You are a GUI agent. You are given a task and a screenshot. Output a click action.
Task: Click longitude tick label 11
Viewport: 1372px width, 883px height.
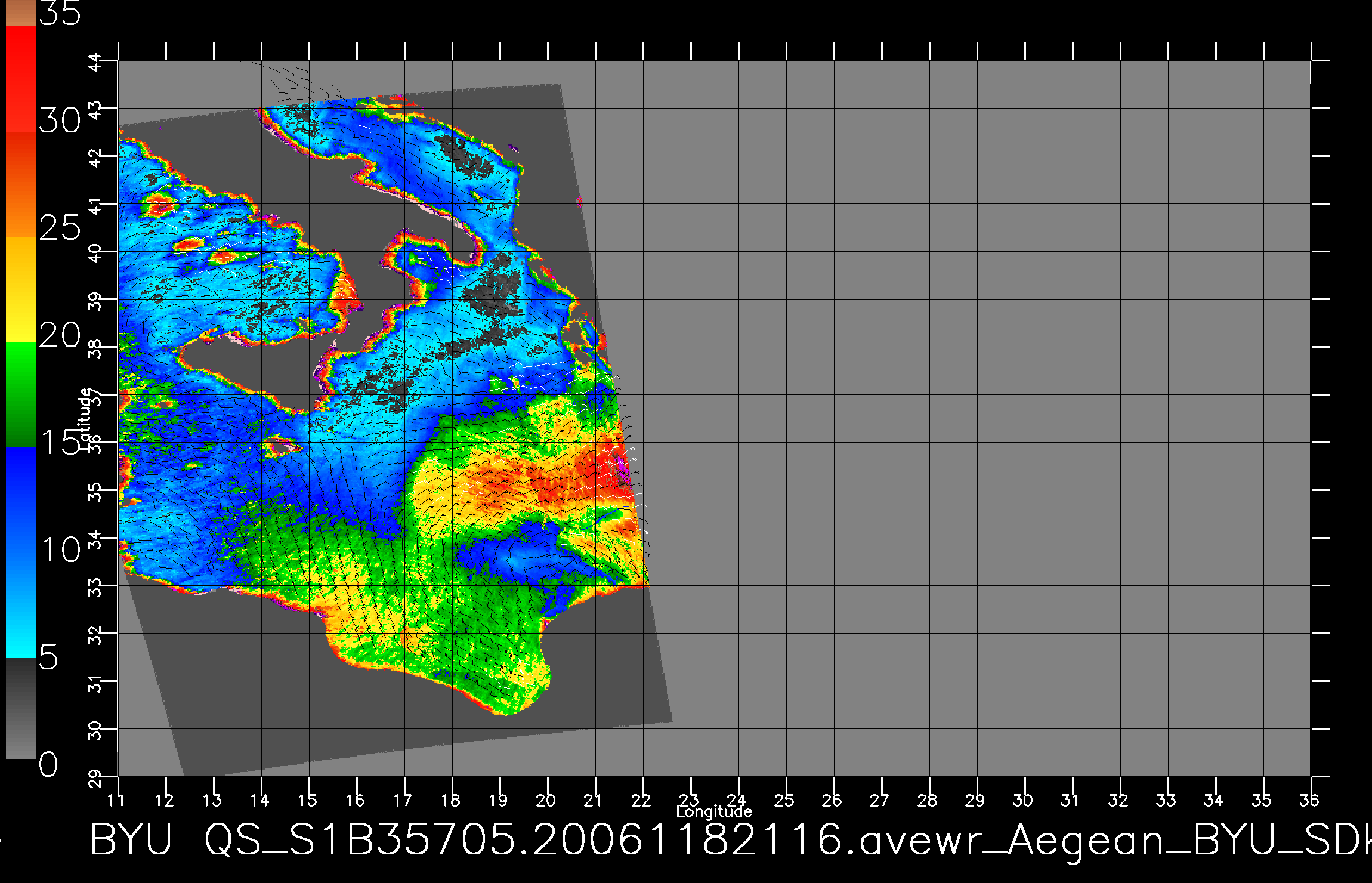[x=116, y=800]
